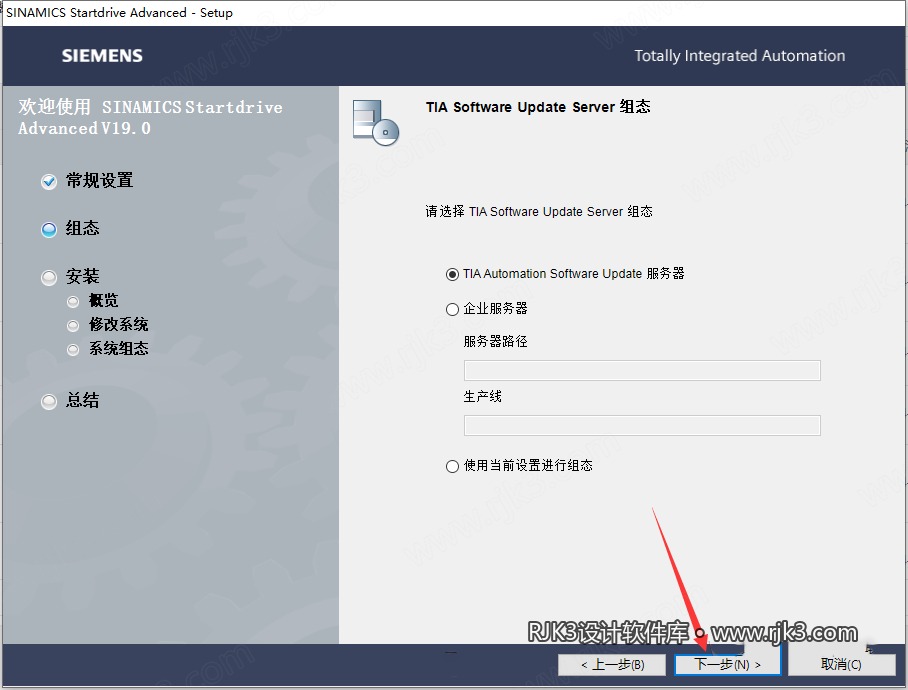Click the 'Totally Integrated Automation' header text
Screen dimensions: 908x690
pos(739,56)
